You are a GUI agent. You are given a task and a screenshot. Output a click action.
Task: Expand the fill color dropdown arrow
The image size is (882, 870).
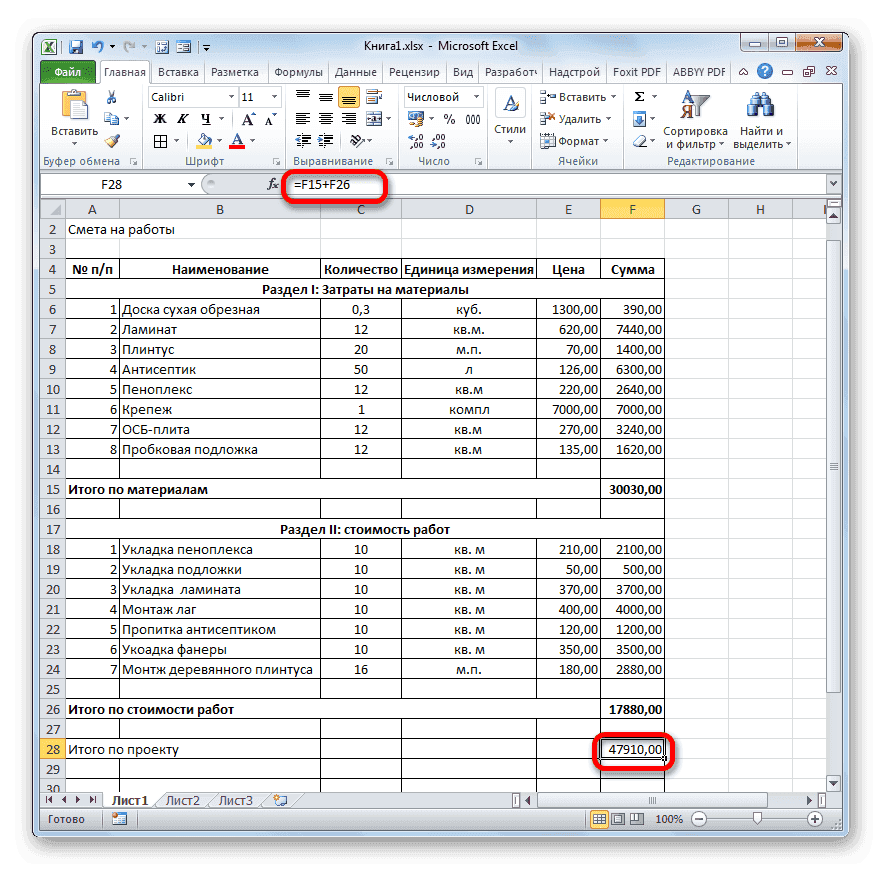(x=217, y=142)
